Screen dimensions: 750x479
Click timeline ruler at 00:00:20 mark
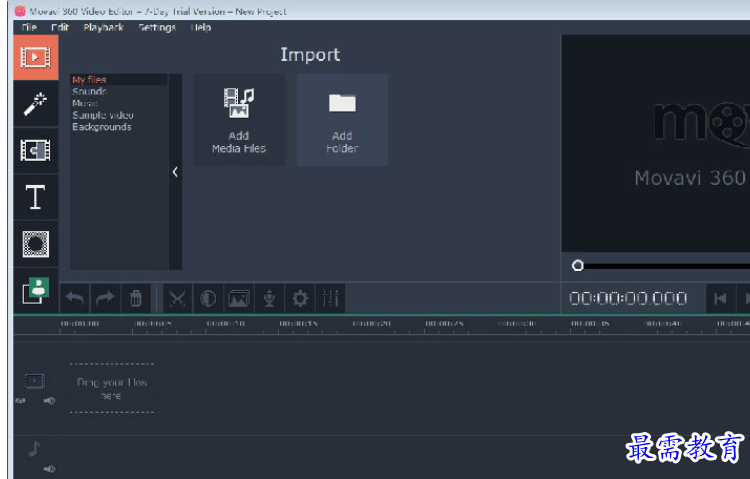tap(372, 324)
